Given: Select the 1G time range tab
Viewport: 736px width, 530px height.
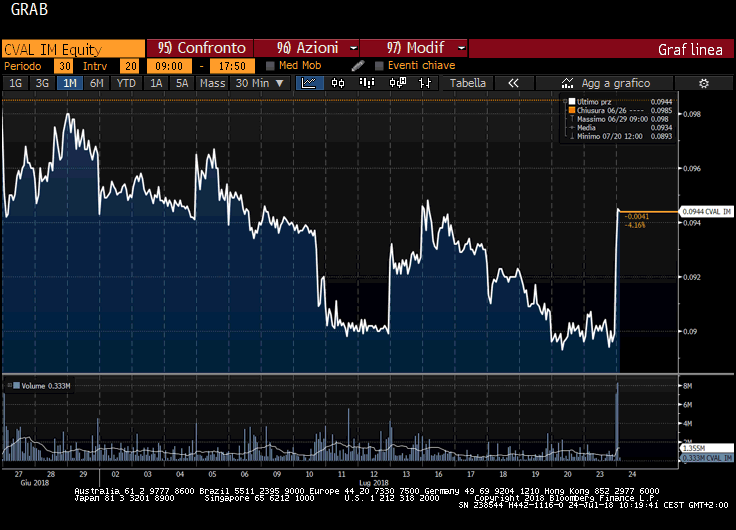Looking at the screenshot, I should [x=15, y=83].
